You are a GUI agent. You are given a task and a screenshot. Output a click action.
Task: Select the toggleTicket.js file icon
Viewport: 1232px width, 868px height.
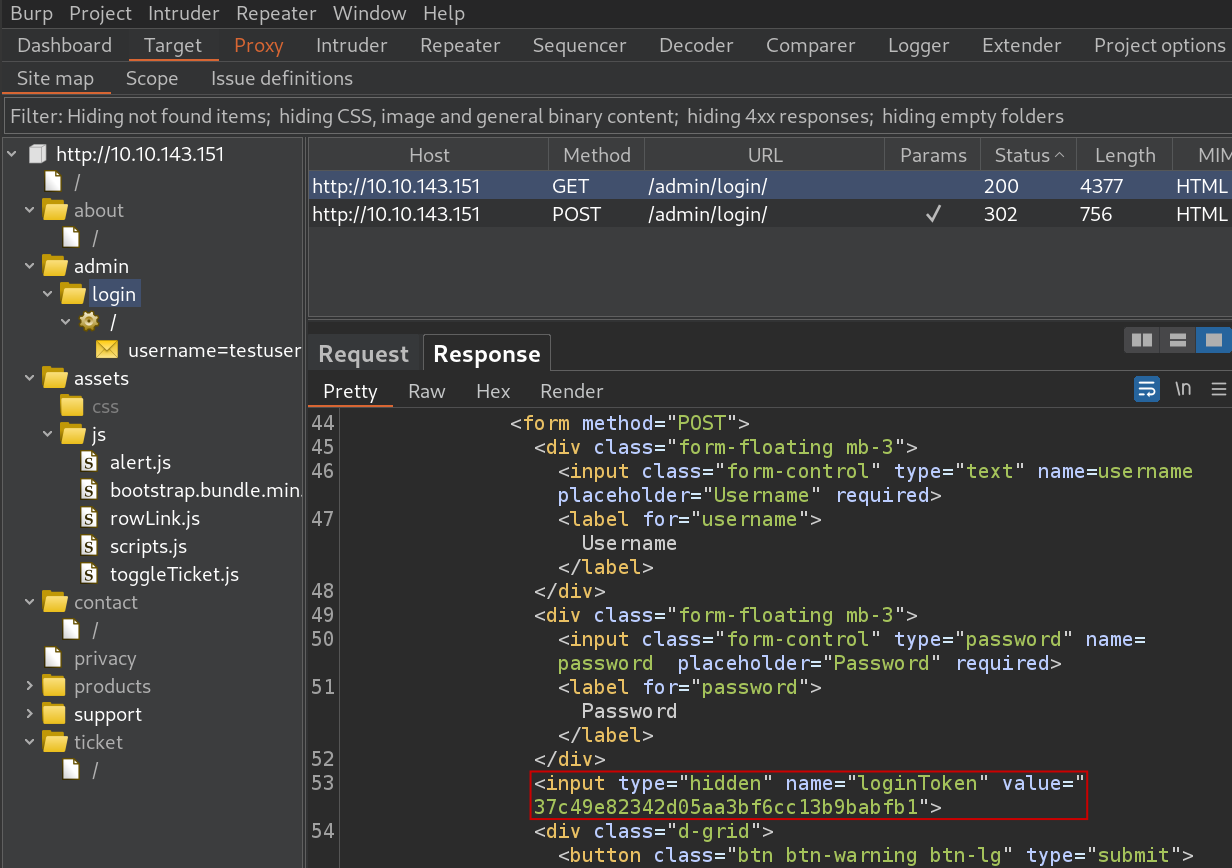90,574
